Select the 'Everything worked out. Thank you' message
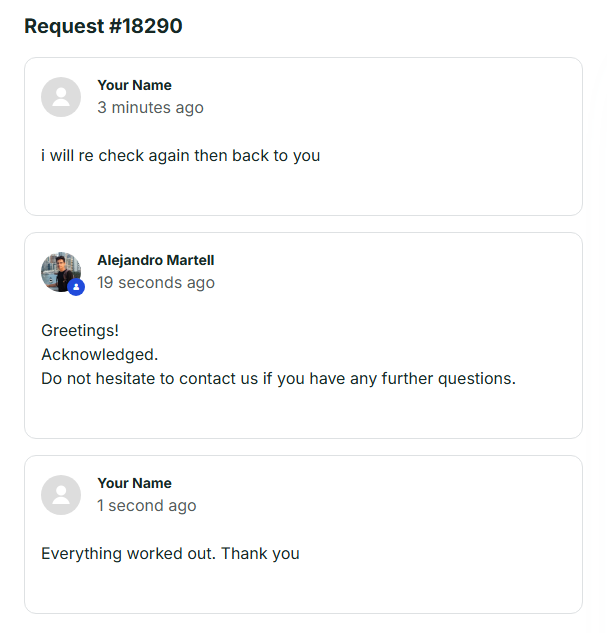The width and height of the screenshot is (607, 633). tap(170, 554)
